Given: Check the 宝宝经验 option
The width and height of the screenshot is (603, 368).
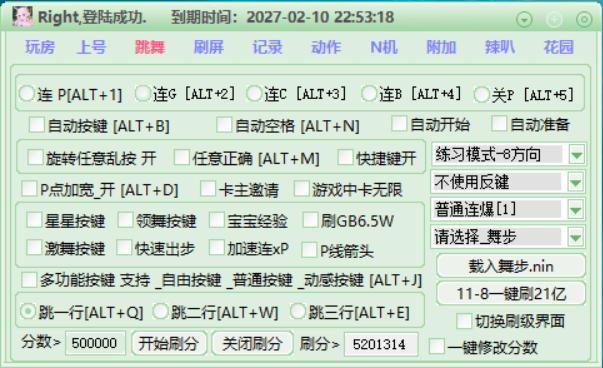Looking at the screenshot, I should tap(217, 220).
